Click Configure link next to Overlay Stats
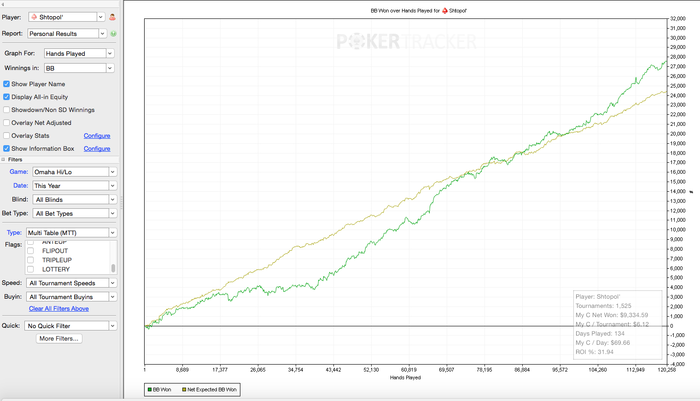The height and width of the screenshot is (401, 700). [x=97, y=136]
